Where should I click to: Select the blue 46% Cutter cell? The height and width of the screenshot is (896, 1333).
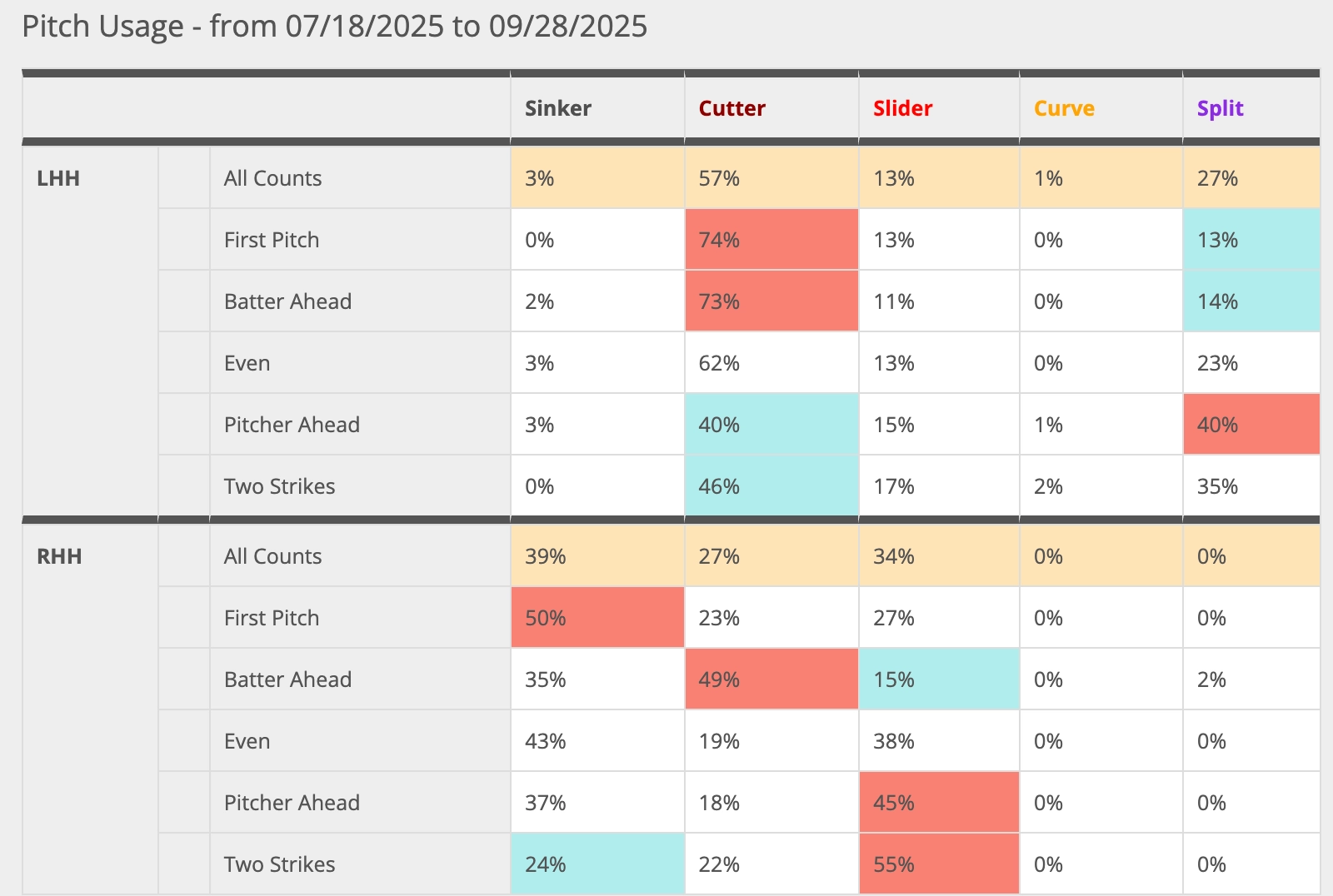coord(771,486)
